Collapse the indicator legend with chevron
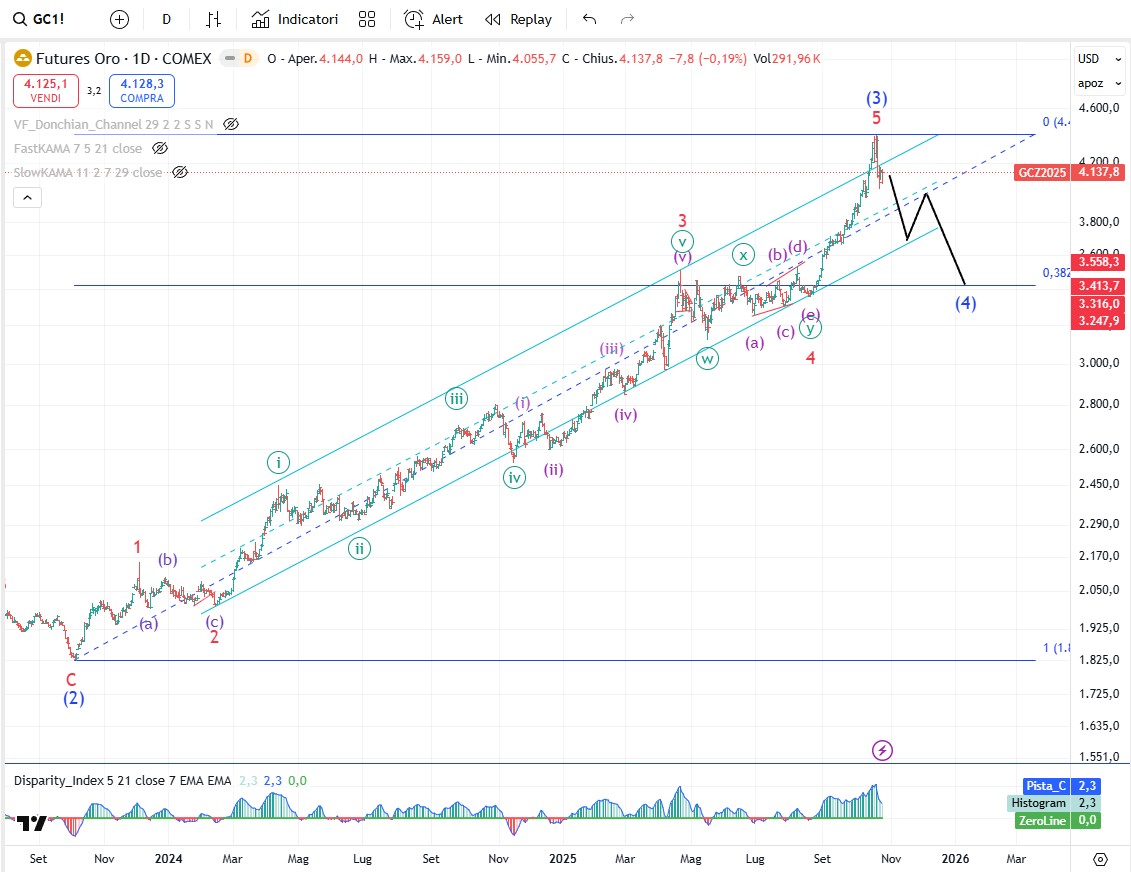The width and height of the screenshot is (1131, 872). coord(27,198)
